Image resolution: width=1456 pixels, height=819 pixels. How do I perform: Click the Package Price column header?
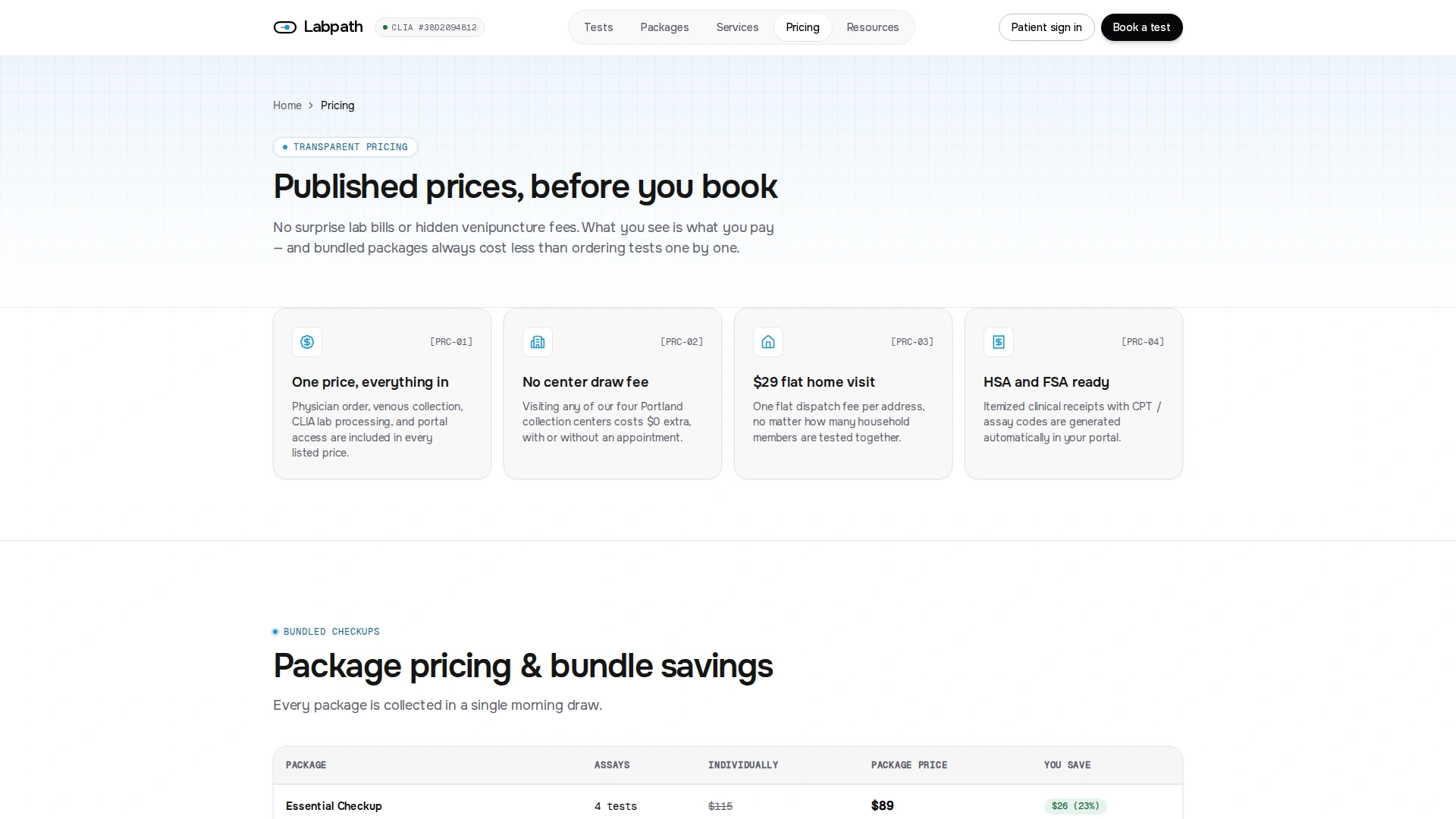(x=909, y=765)
